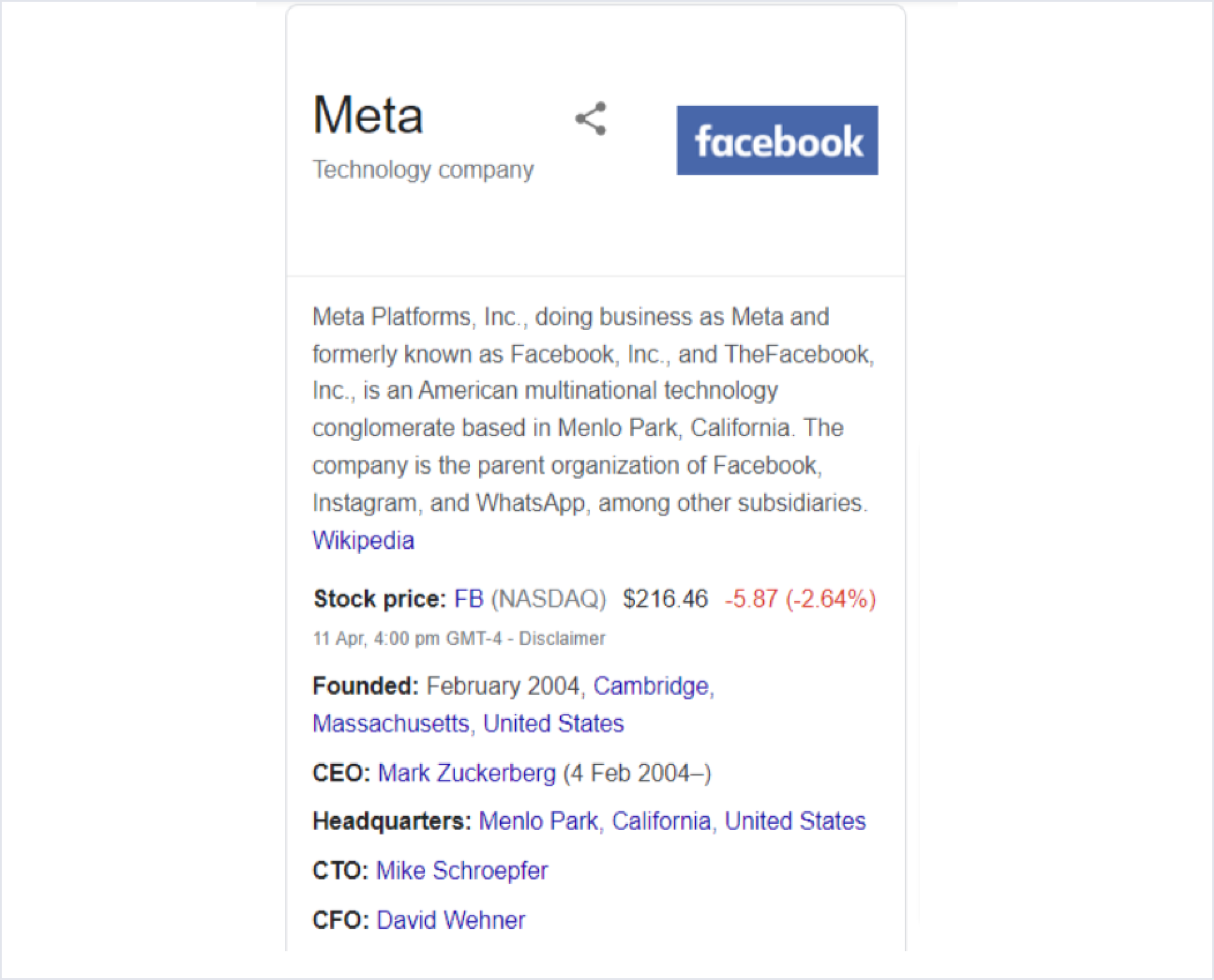Click the Meta panel title
This screenshot has height=980, width=1214.
click(368, 116)
